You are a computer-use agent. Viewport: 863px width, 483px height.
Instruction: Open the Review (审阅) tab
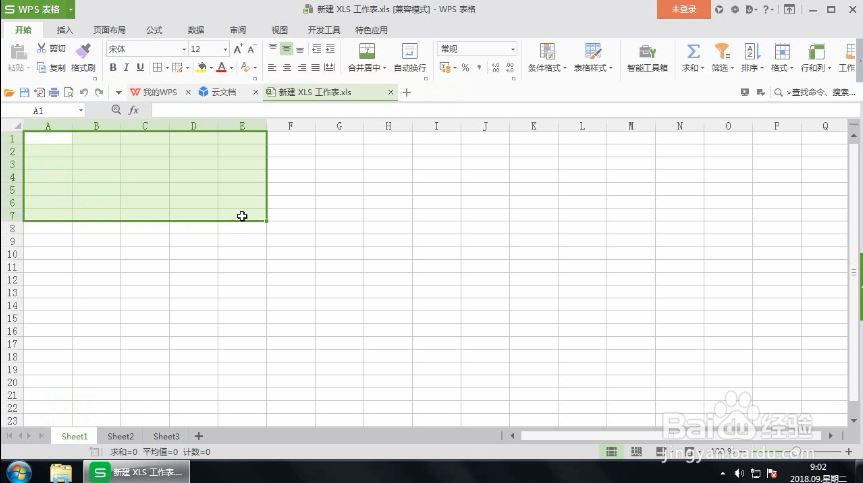tap(238, 30)
